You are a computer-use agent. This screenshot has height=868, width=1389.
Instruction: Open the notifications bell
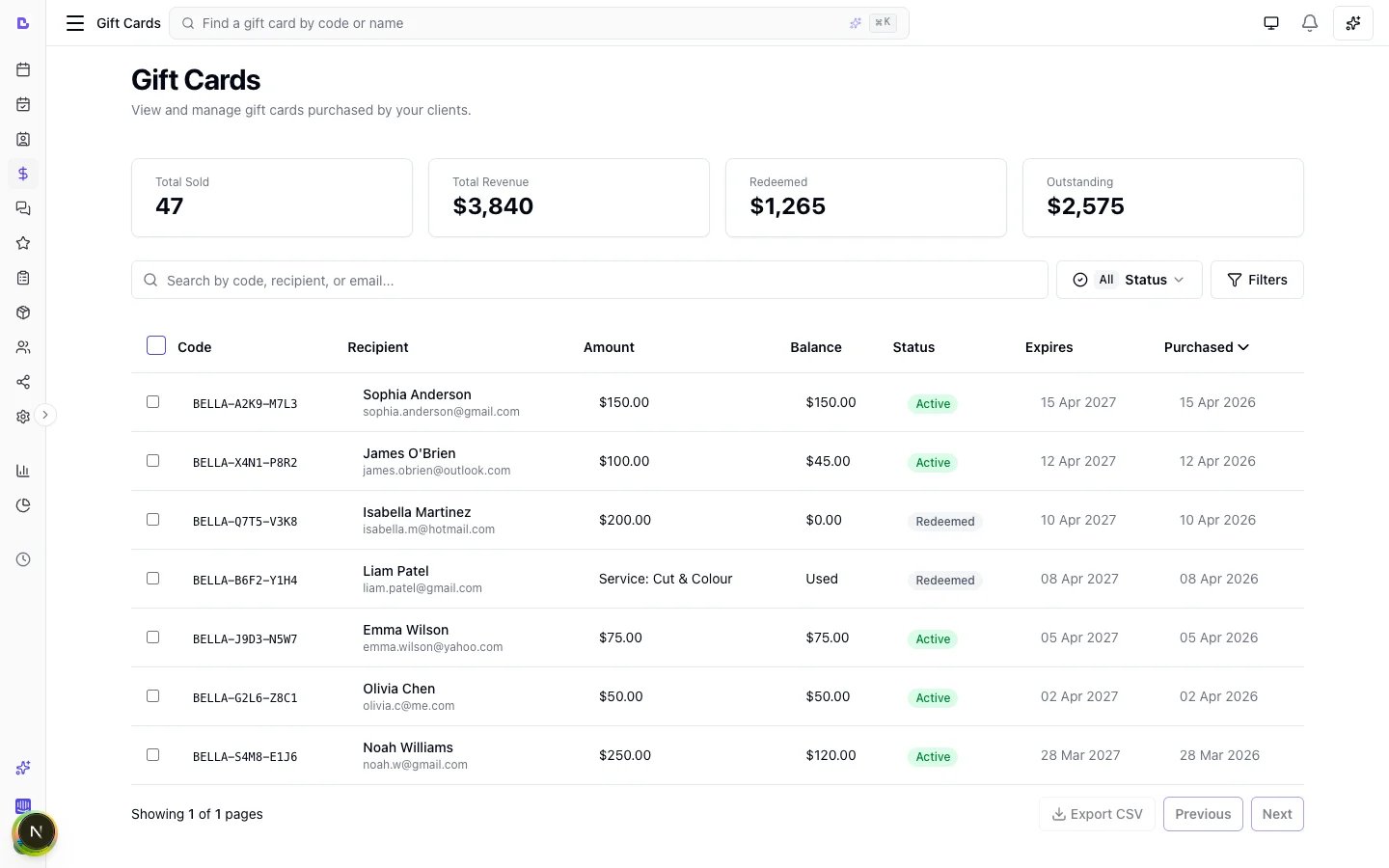[x=1310, y=23]
